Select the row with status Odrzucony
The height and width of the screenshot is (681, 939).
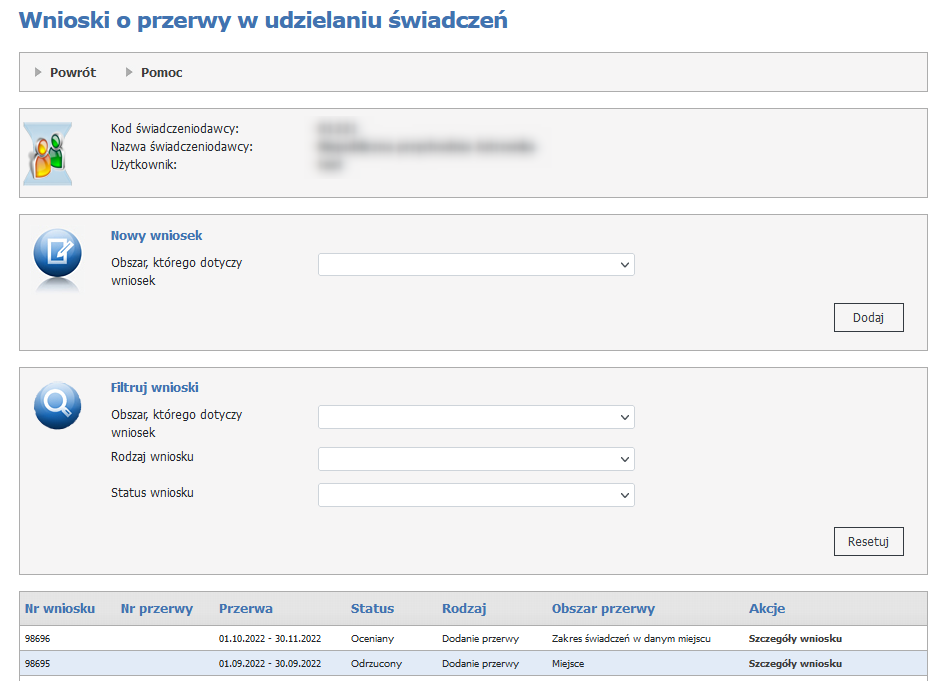[375, 663]
